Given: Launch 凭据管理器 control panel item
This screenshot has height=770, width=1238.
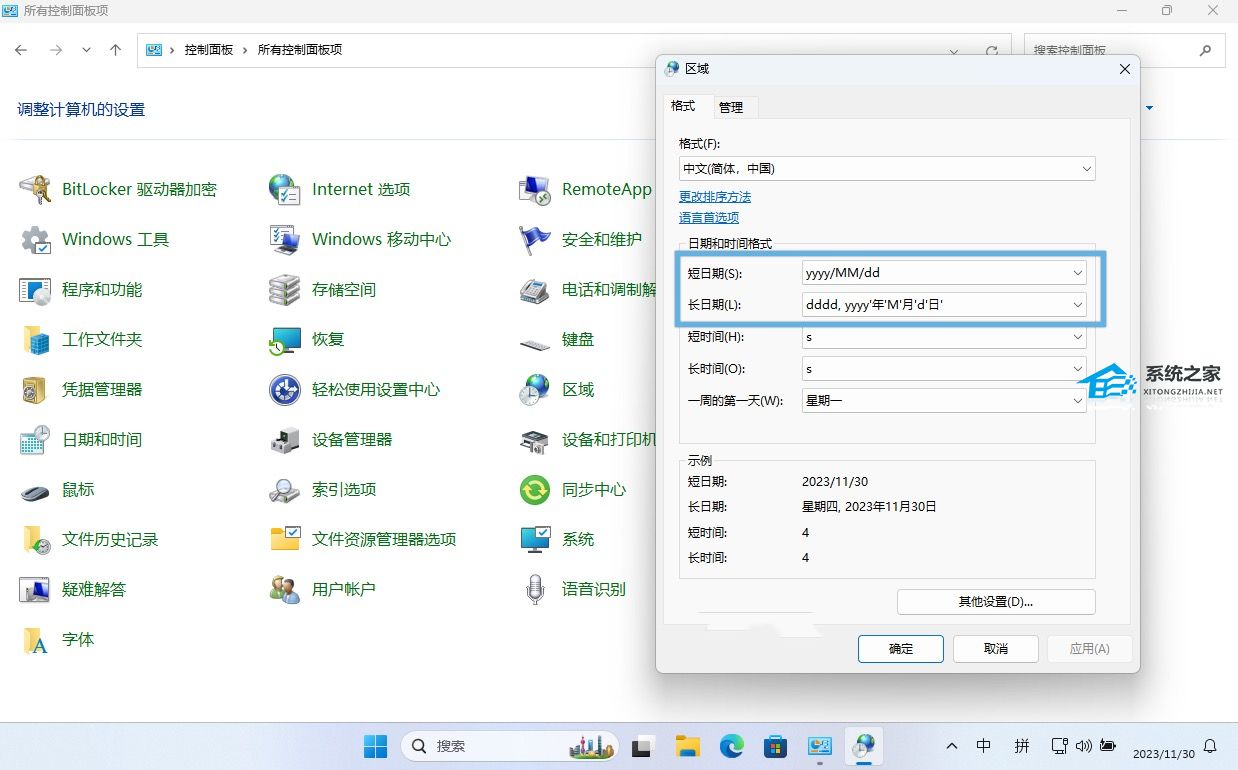Looking at the screenshot, I should (35, 389).
